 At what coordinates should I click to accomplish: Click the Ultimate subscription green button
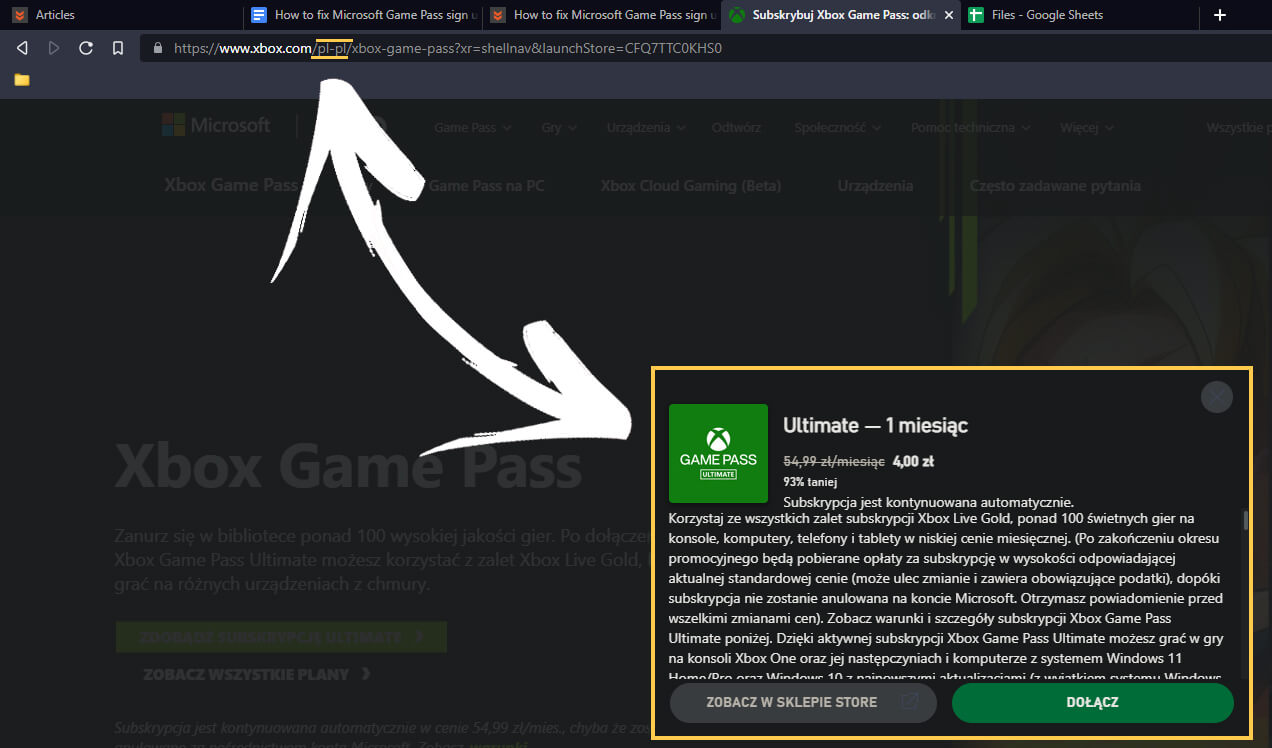click(x=281, y=636)
